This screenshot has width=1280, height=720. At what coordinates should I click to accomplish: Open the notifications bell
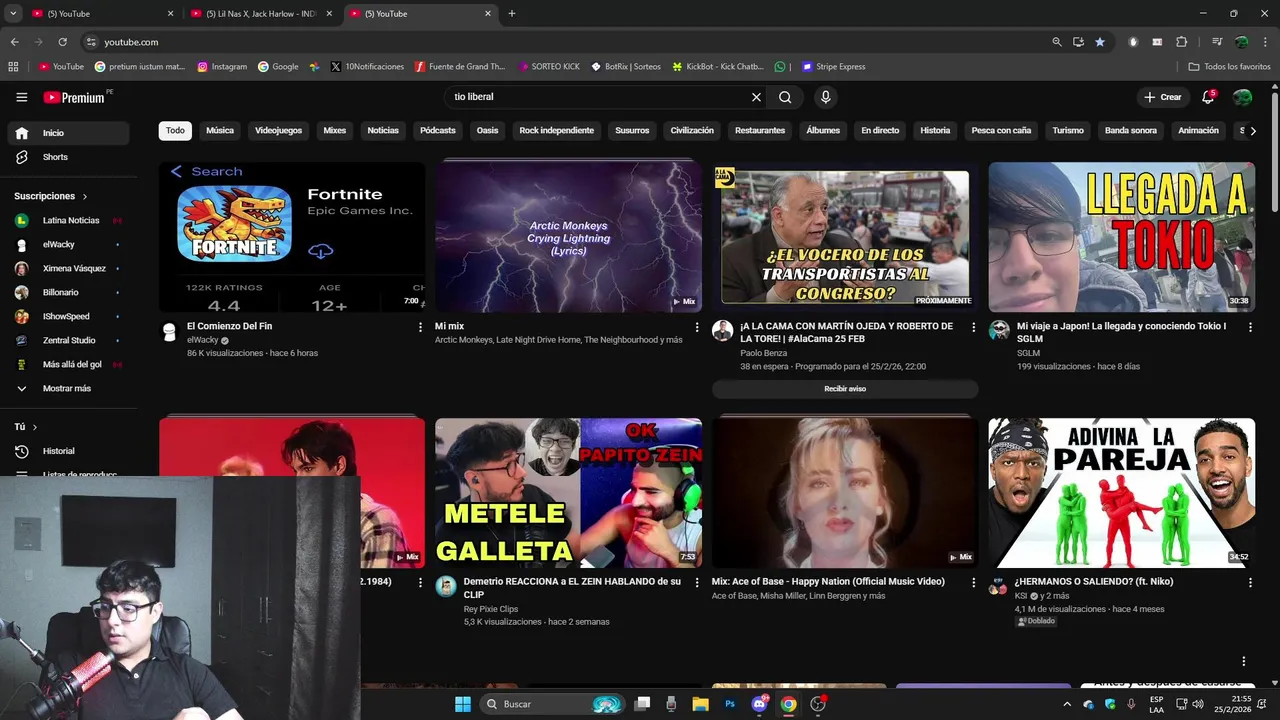pos(1208,97)
